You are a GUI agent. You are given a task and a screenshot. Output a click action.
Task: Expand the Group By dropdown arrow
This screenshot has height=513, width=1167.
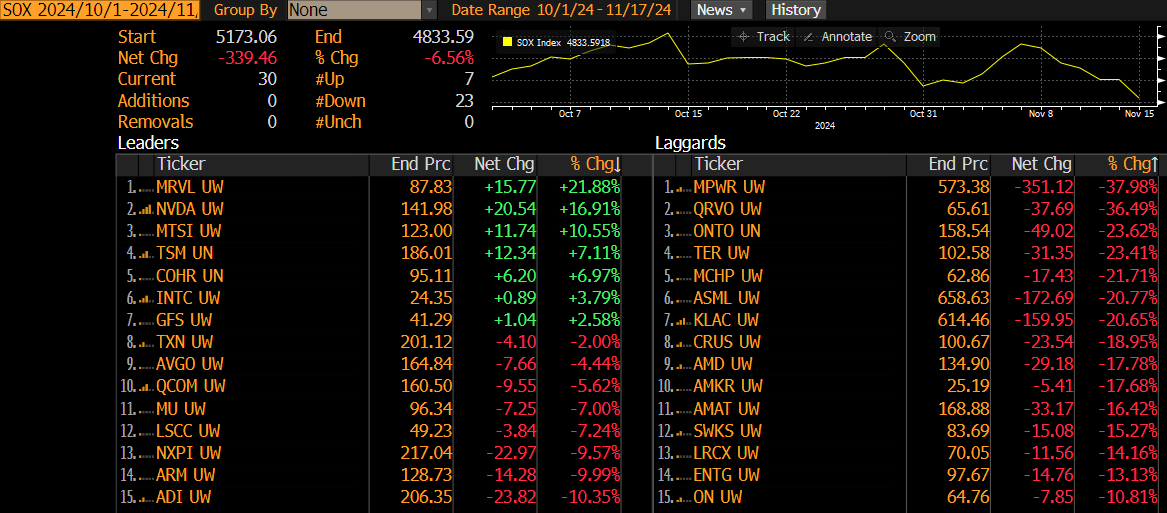(x=430, y=10)
